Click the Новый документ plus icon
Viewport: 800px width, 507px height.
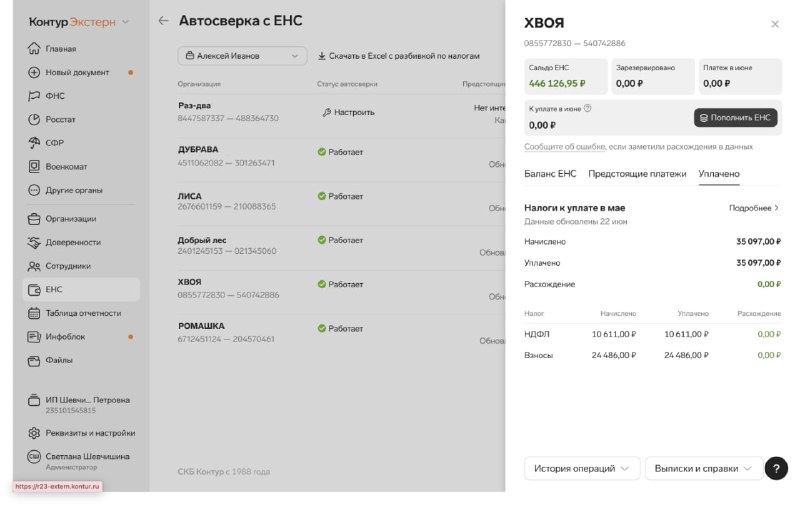click(34, 72)
